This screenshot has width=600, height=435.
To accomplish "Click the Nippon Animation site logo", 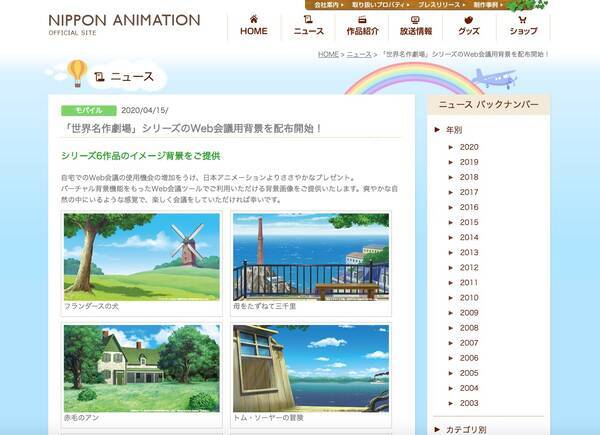I will (124, 23).
